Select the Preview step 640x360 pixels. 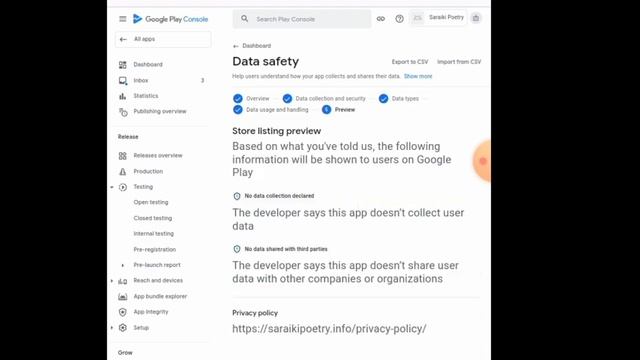(338, 109)
